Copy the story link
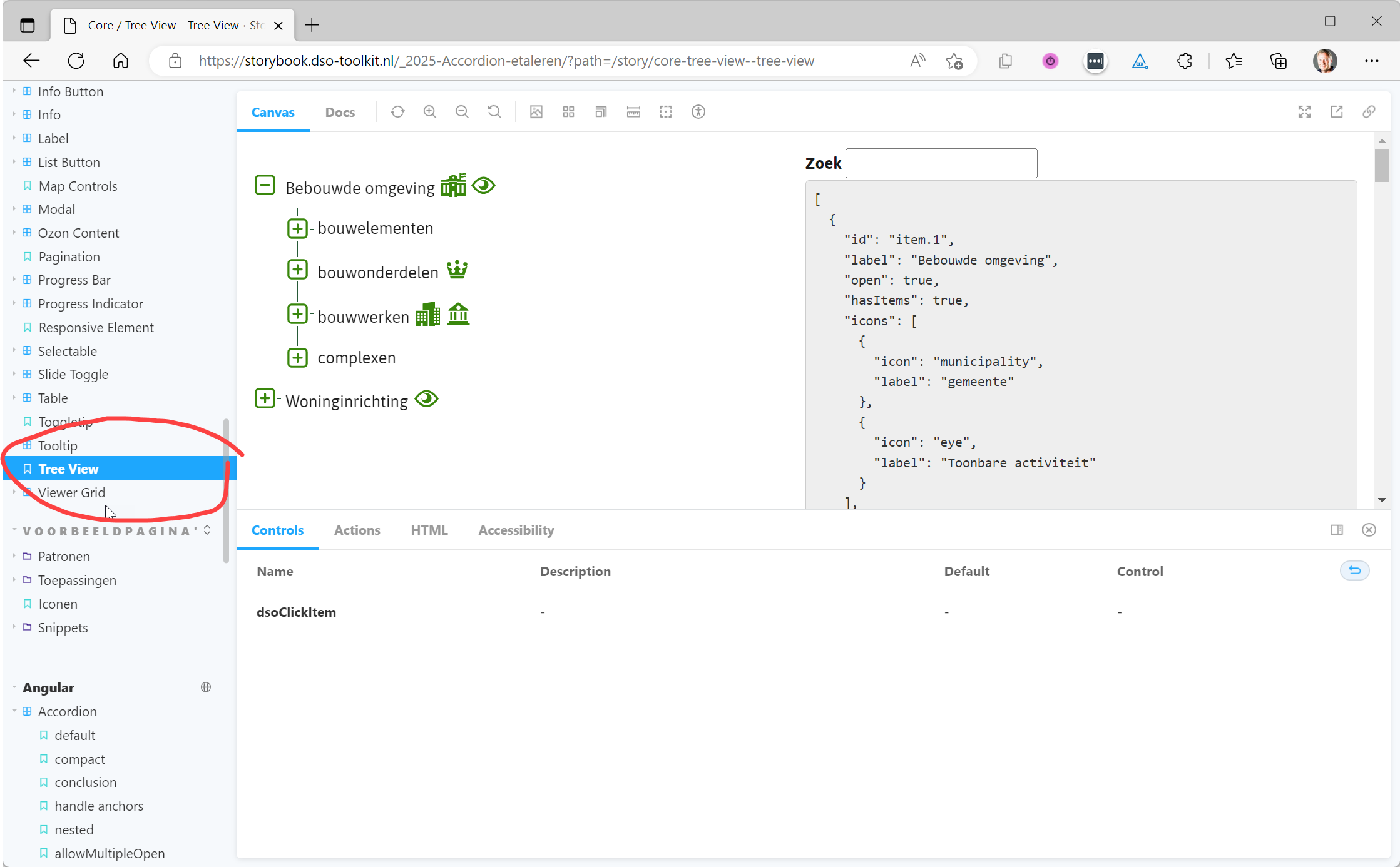Image resolution: width=1400 pixels, height=867 pixels. (1369, 111)
